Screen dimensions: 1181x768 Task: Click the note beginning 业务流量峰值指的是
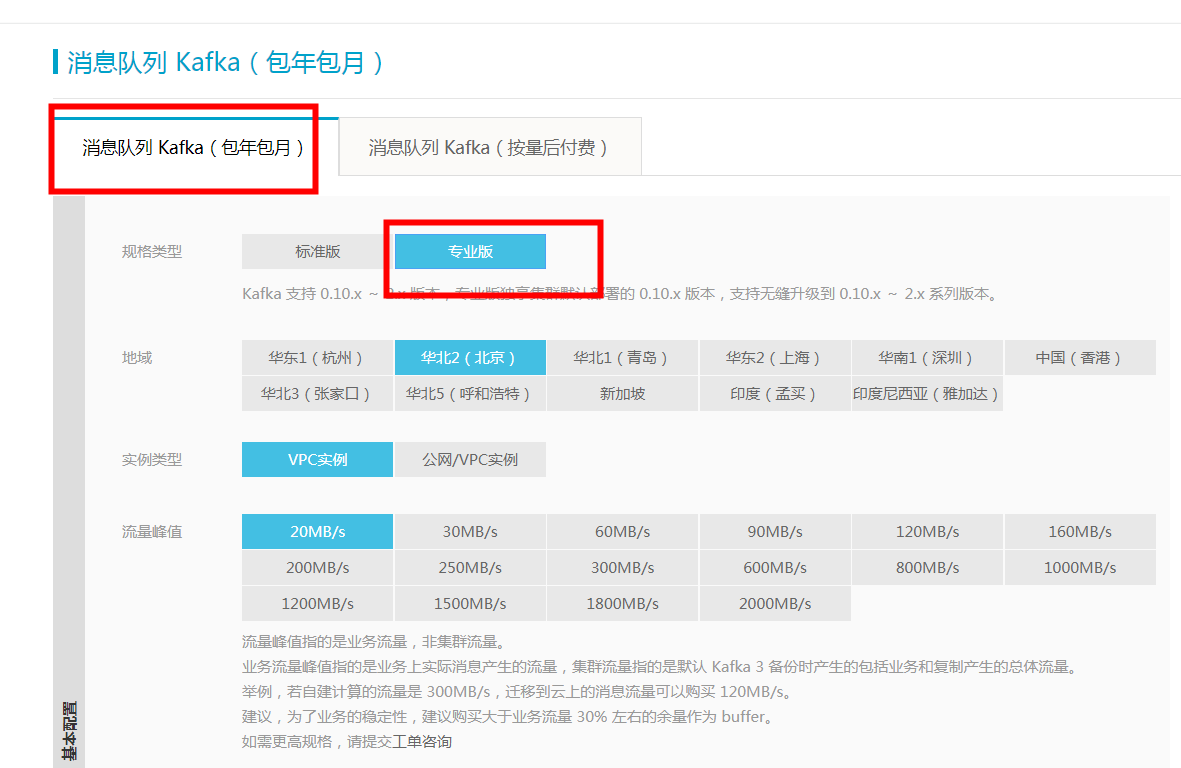point(661,666)
